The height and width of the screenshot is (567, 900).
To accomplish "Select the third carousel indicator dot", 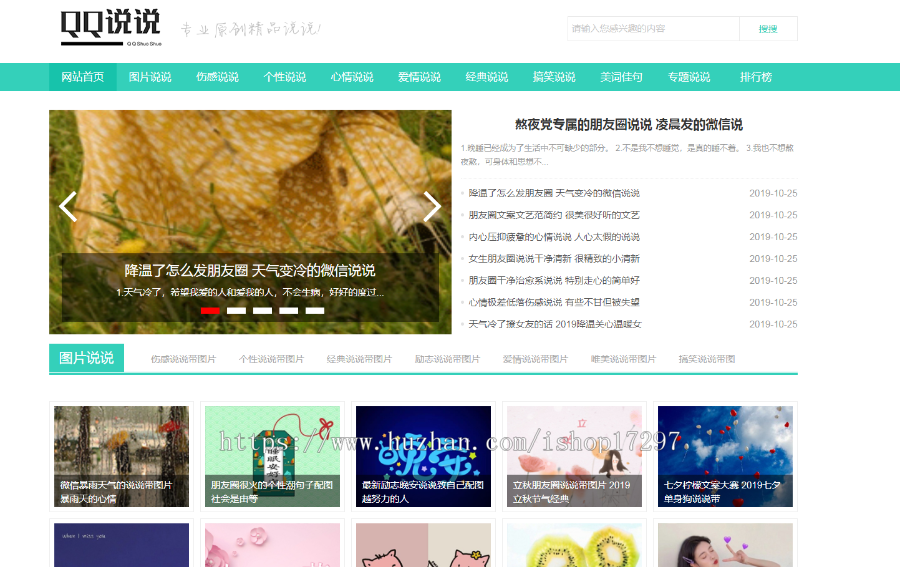I will (x=262, y=310).
